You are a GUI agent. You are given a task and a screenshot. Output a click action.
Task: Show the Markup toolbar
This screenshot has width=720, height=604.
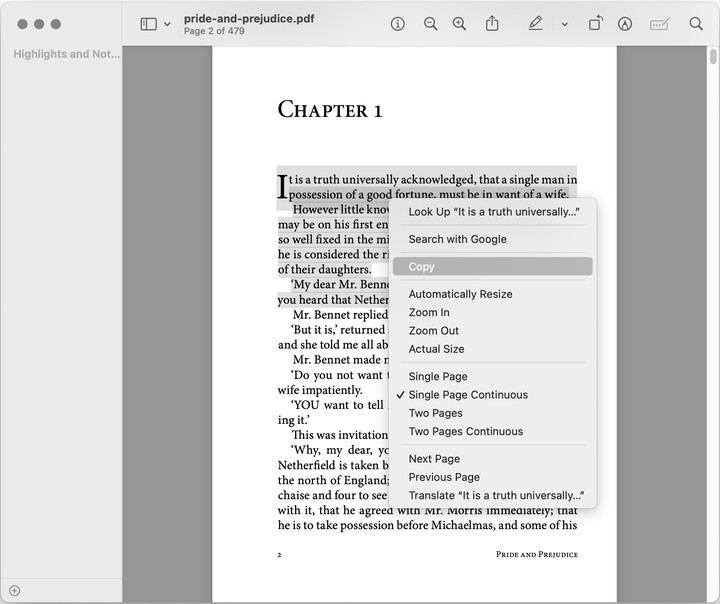(624, 24)
